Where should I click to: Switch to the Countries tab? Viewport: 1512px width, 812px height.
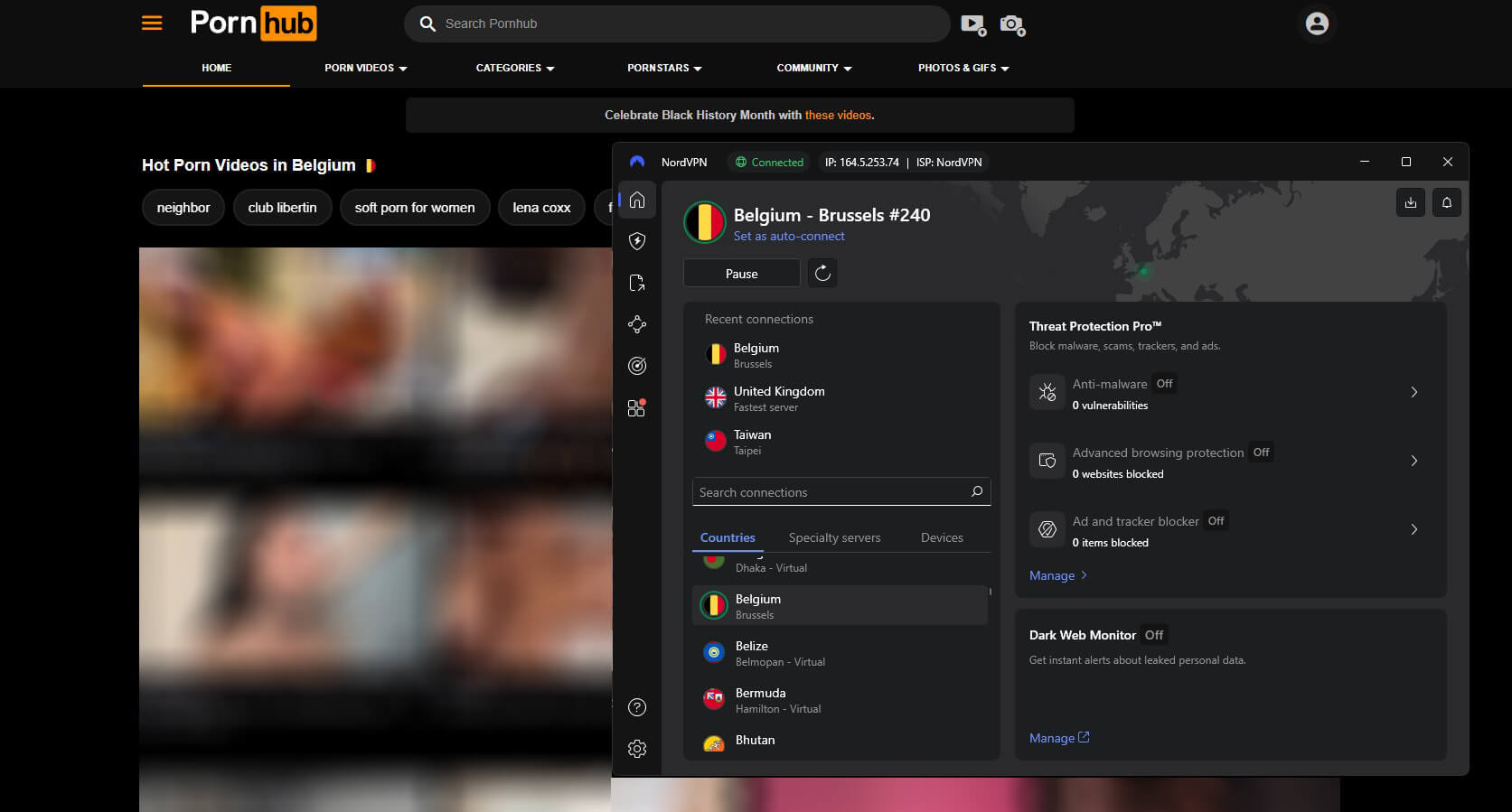click(728, 537)
